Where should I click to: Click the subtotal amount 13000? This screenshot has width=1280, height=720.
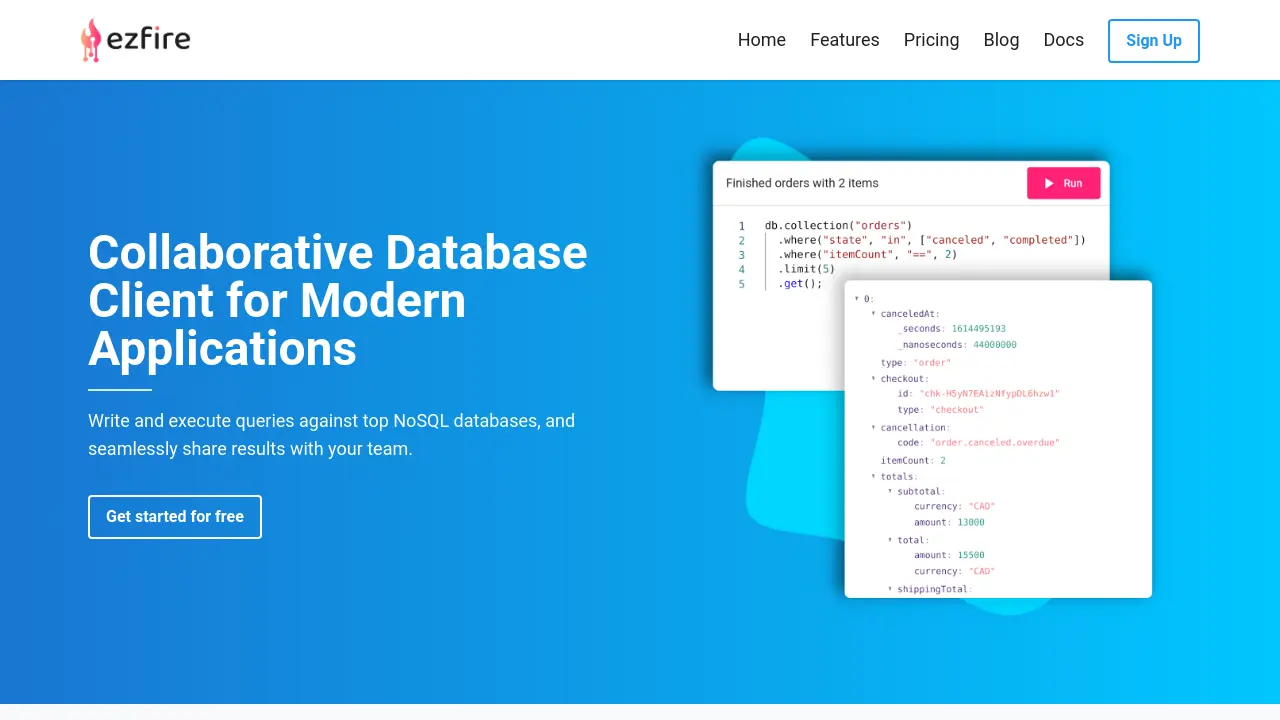pyautogui.click(x=971, y=523)
